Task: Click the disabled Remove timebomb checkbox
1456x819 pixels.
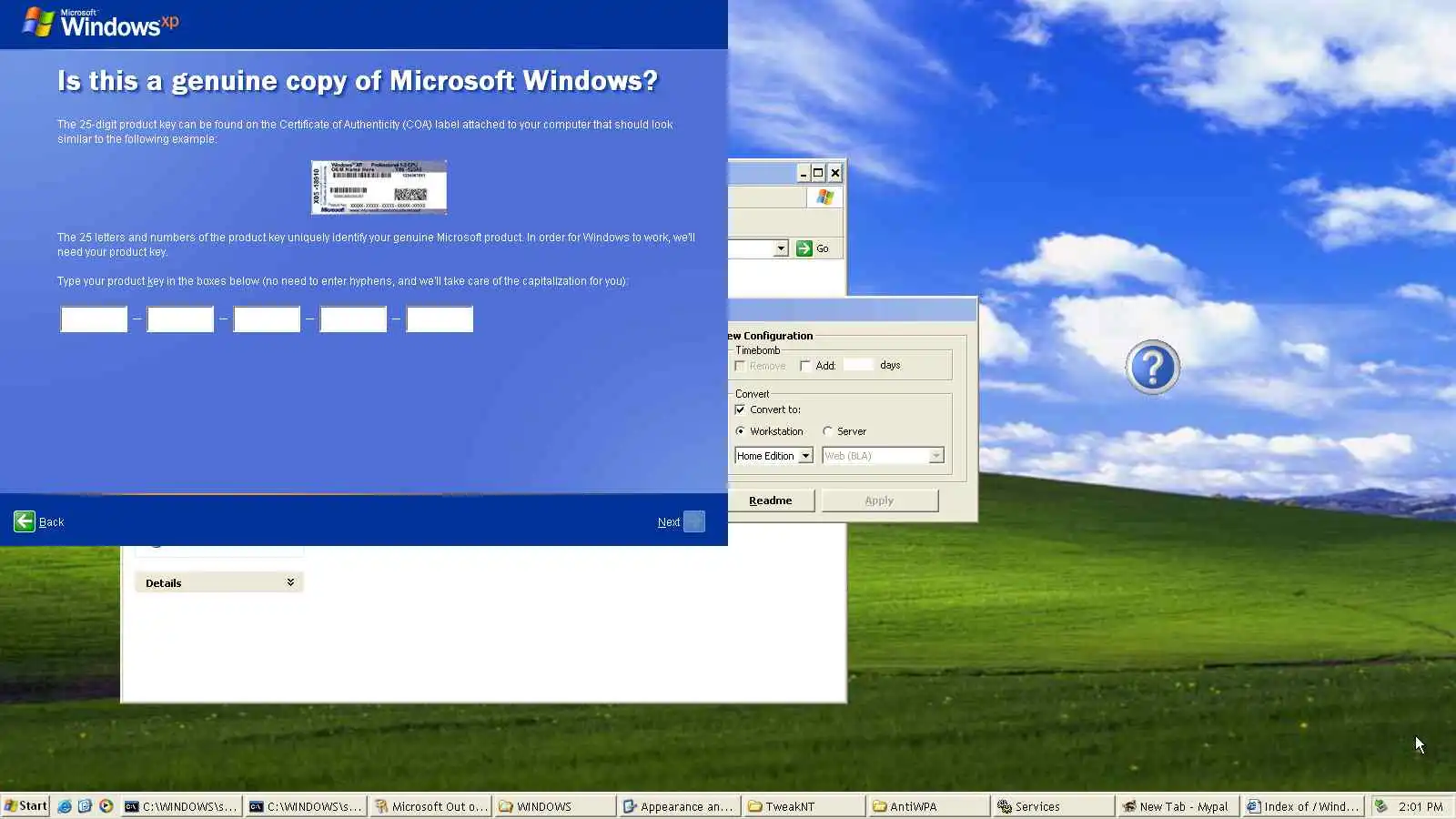Action: (x=740, y=366)
